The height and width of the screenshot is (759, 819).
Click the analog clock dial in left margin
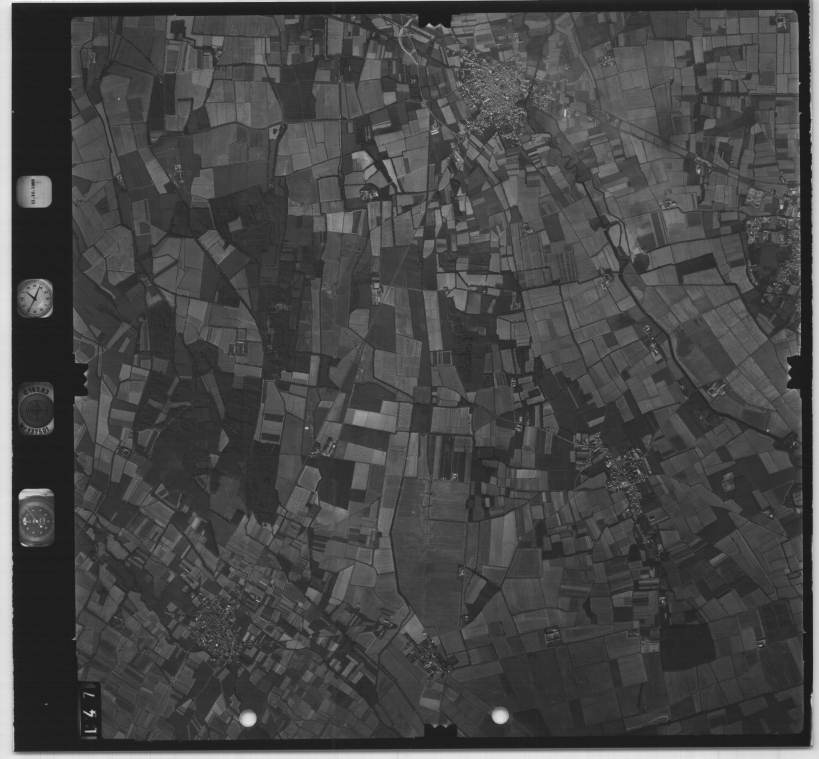35,298
